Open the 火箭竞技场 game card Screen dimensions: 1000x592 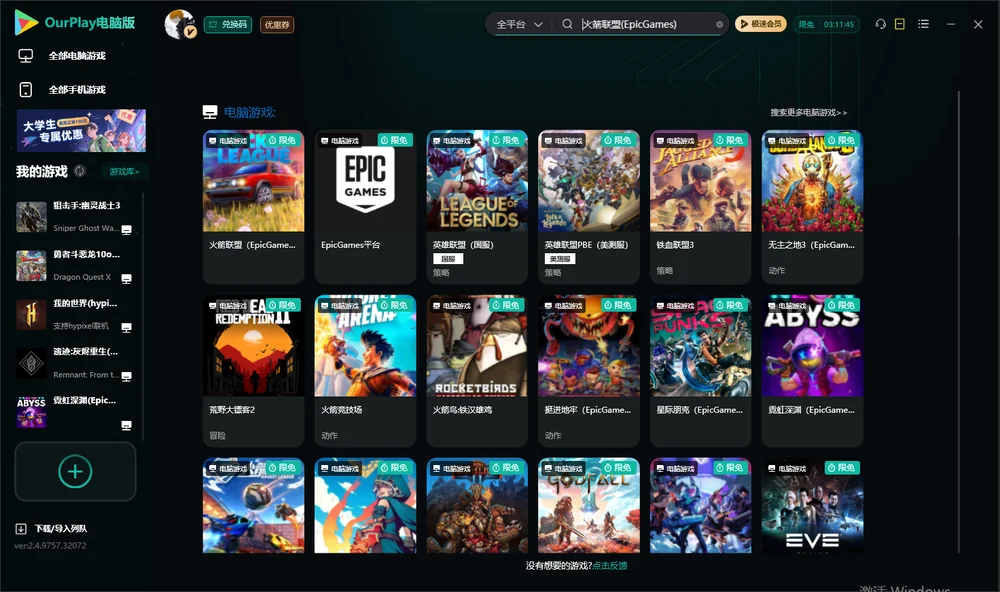[x=365, y=371]
